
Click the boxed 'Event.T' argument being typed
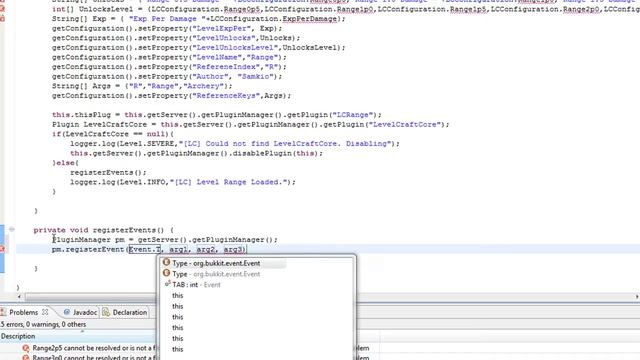(x=145, y=249)
